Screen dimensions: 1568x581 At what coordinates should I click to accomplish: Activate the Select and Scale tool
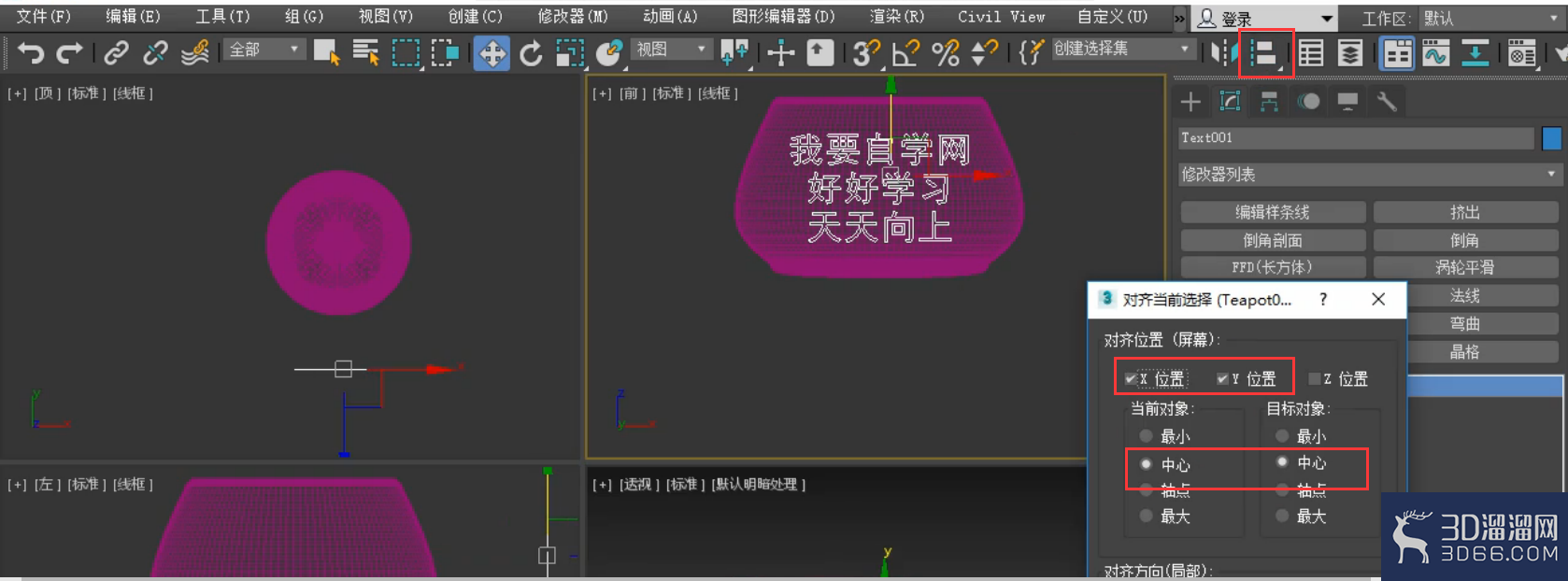570,53
